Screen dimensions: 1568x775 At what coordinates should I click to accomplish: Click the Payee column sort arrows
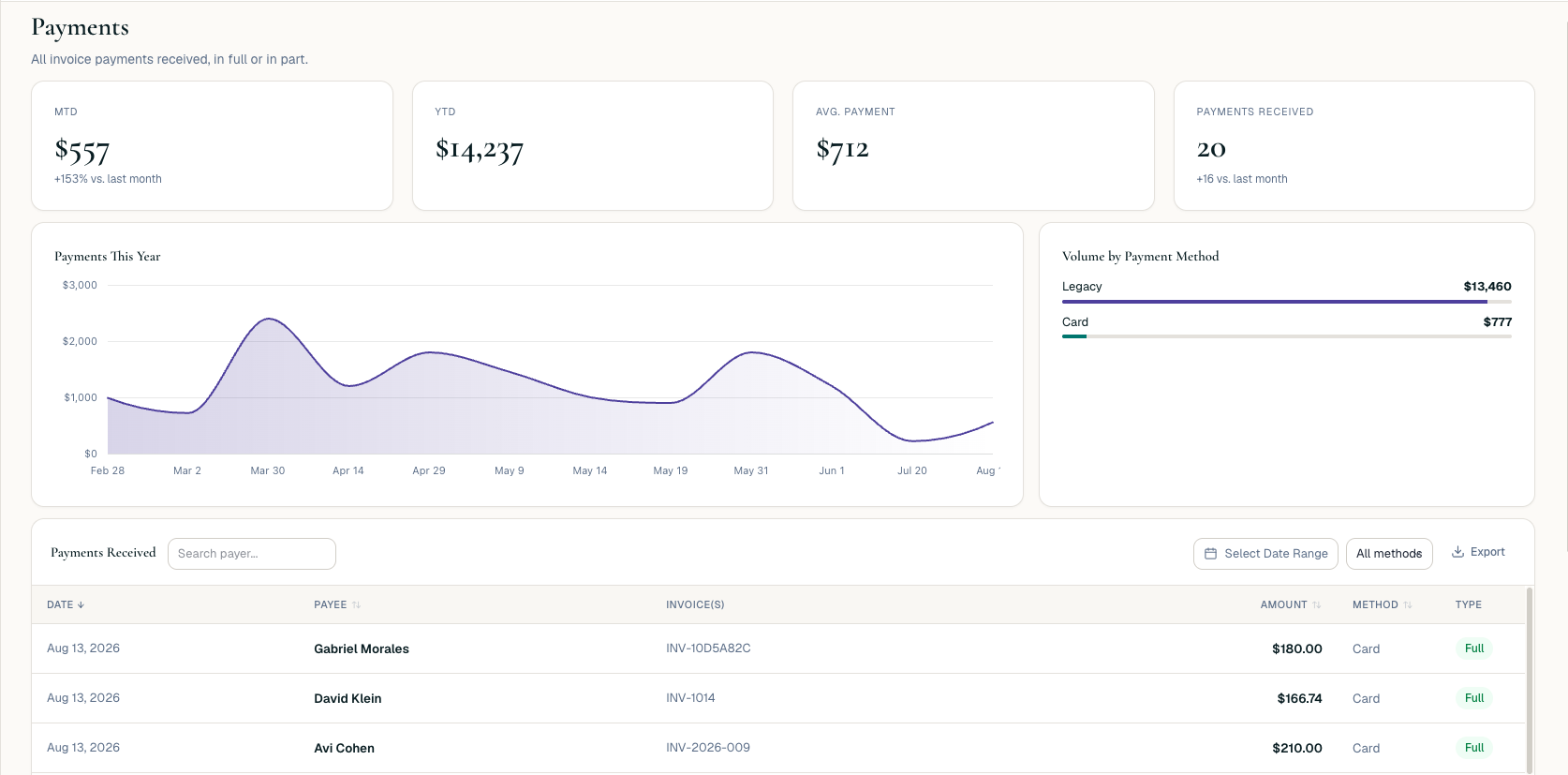[356, 605]
